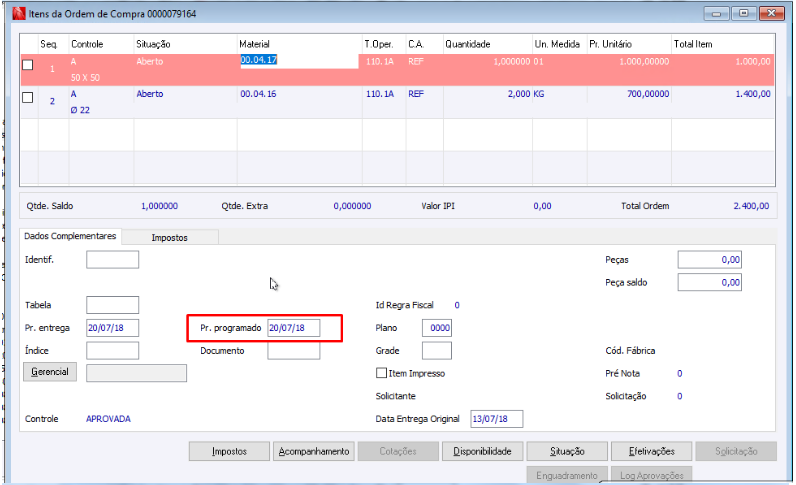Viewport: 796px width, 485px height.
Task: Click the Gerencial button
Action: 50,372
